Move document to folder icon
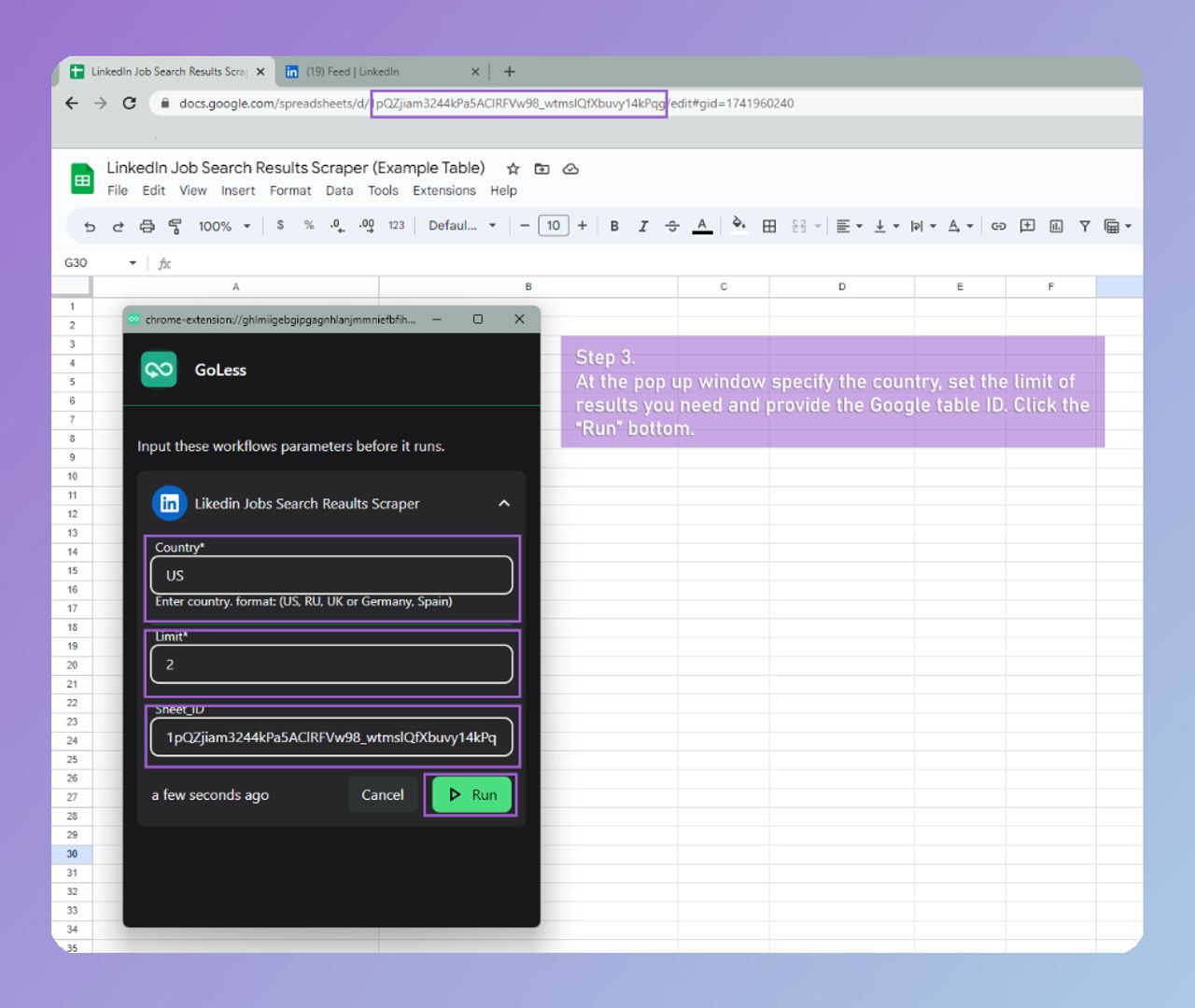Image resolution: width=1195 pixels, height=1008 pixels. tap(541, 169)
